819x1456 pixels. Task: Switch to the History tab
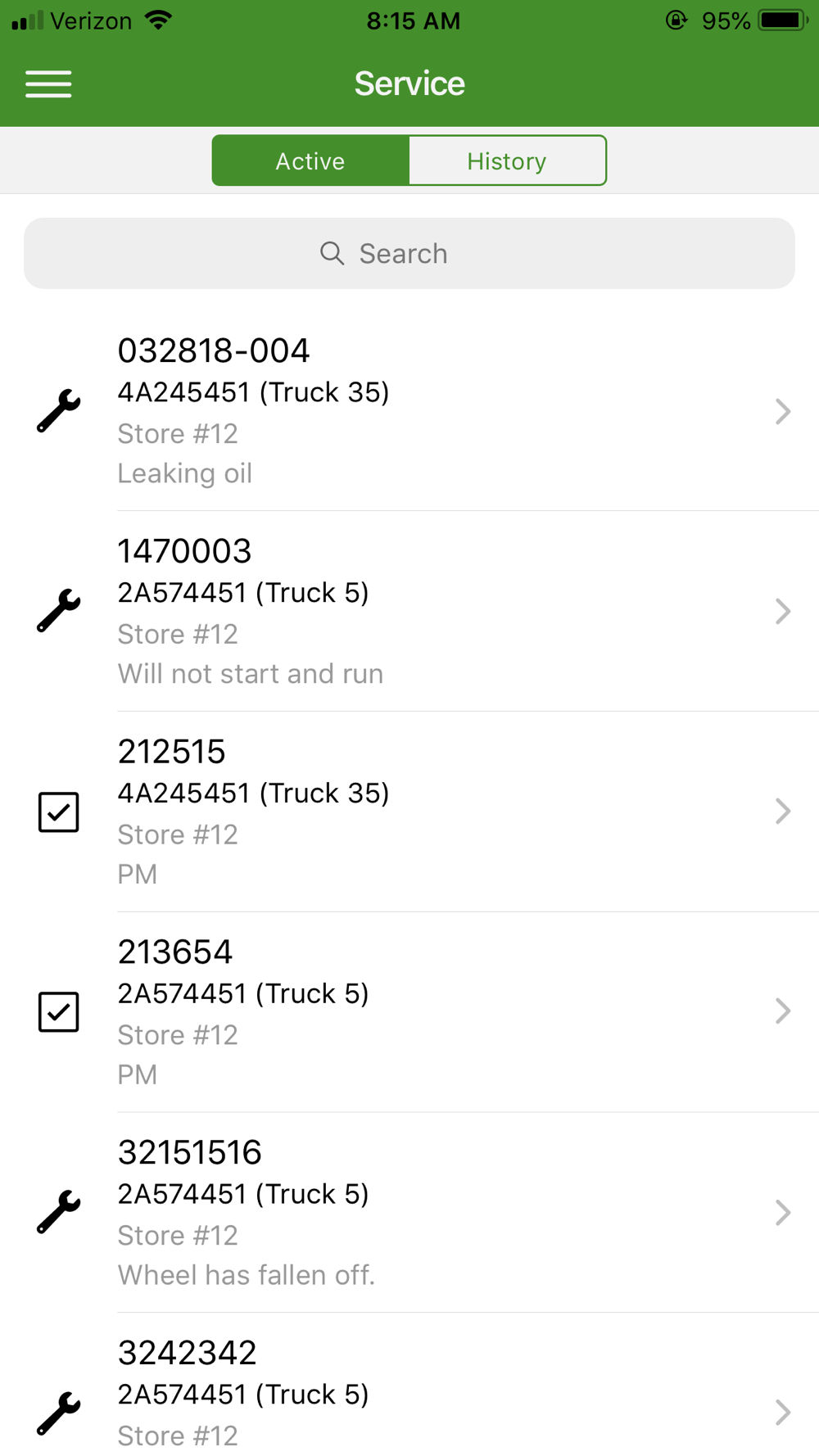click(x=507, y=161)
